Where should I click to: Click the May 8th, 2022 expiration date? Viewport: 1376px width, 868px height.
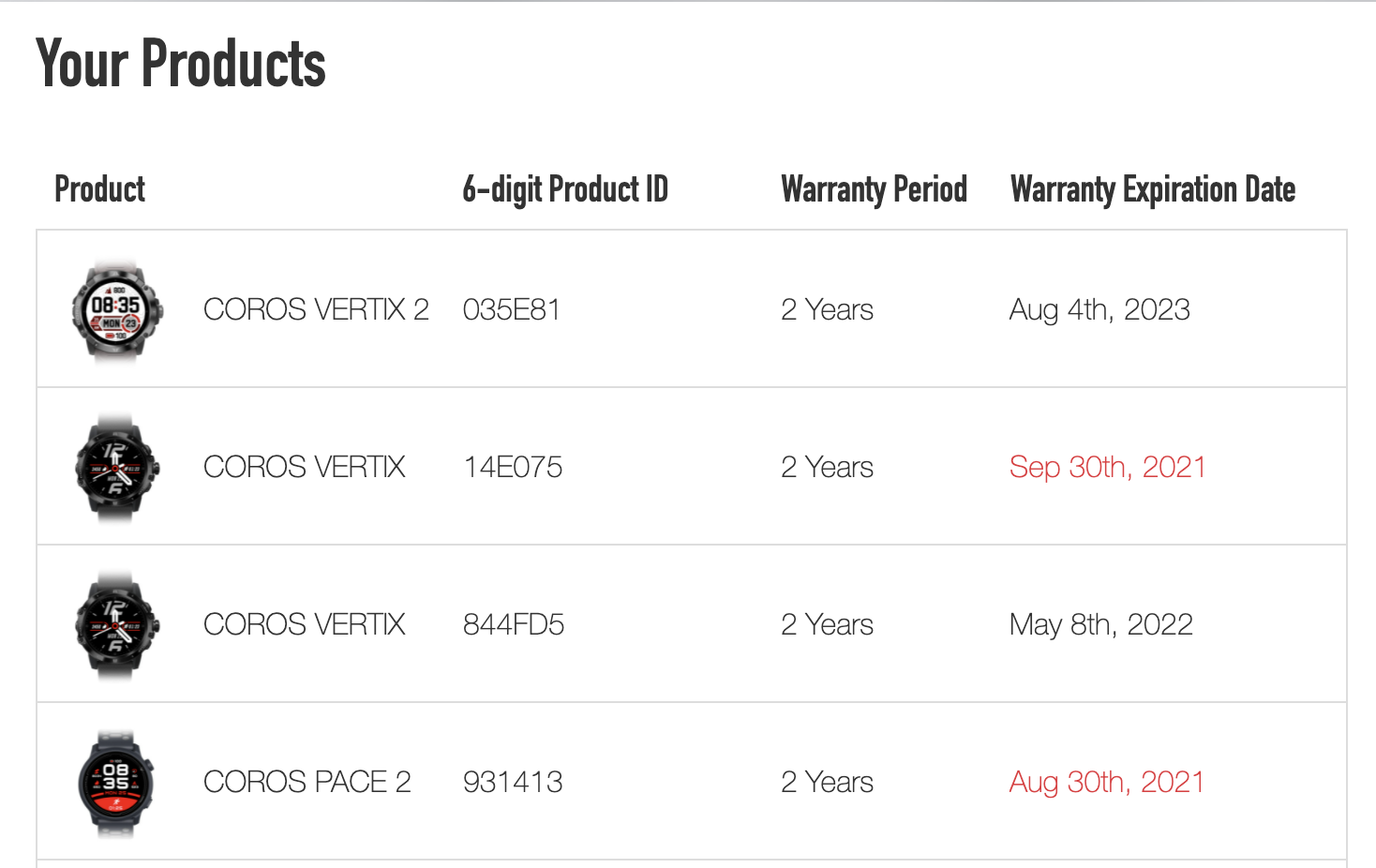1101,624
